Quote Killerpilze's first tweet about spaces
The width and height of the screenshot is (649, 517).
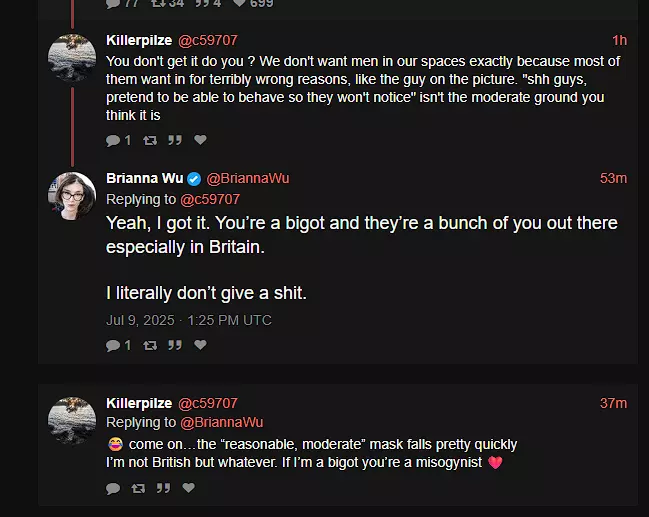175,140
